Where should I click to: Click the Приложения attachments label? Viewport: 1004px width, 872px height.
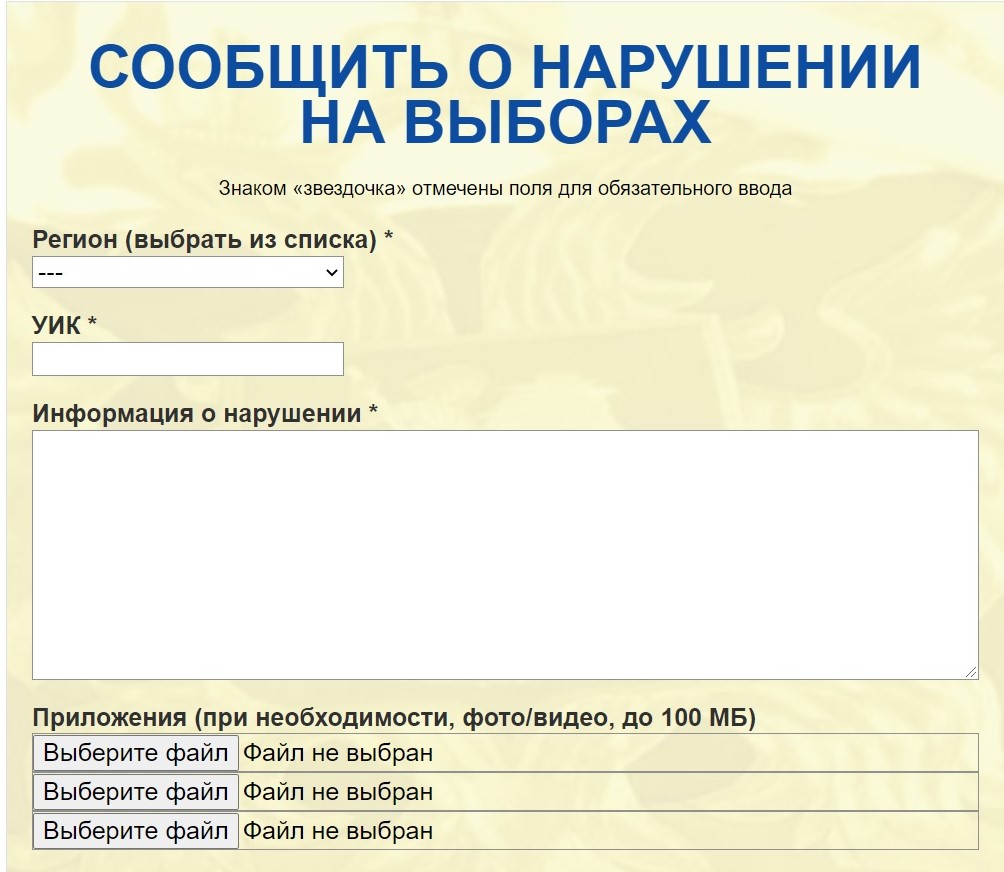point(394,718)
